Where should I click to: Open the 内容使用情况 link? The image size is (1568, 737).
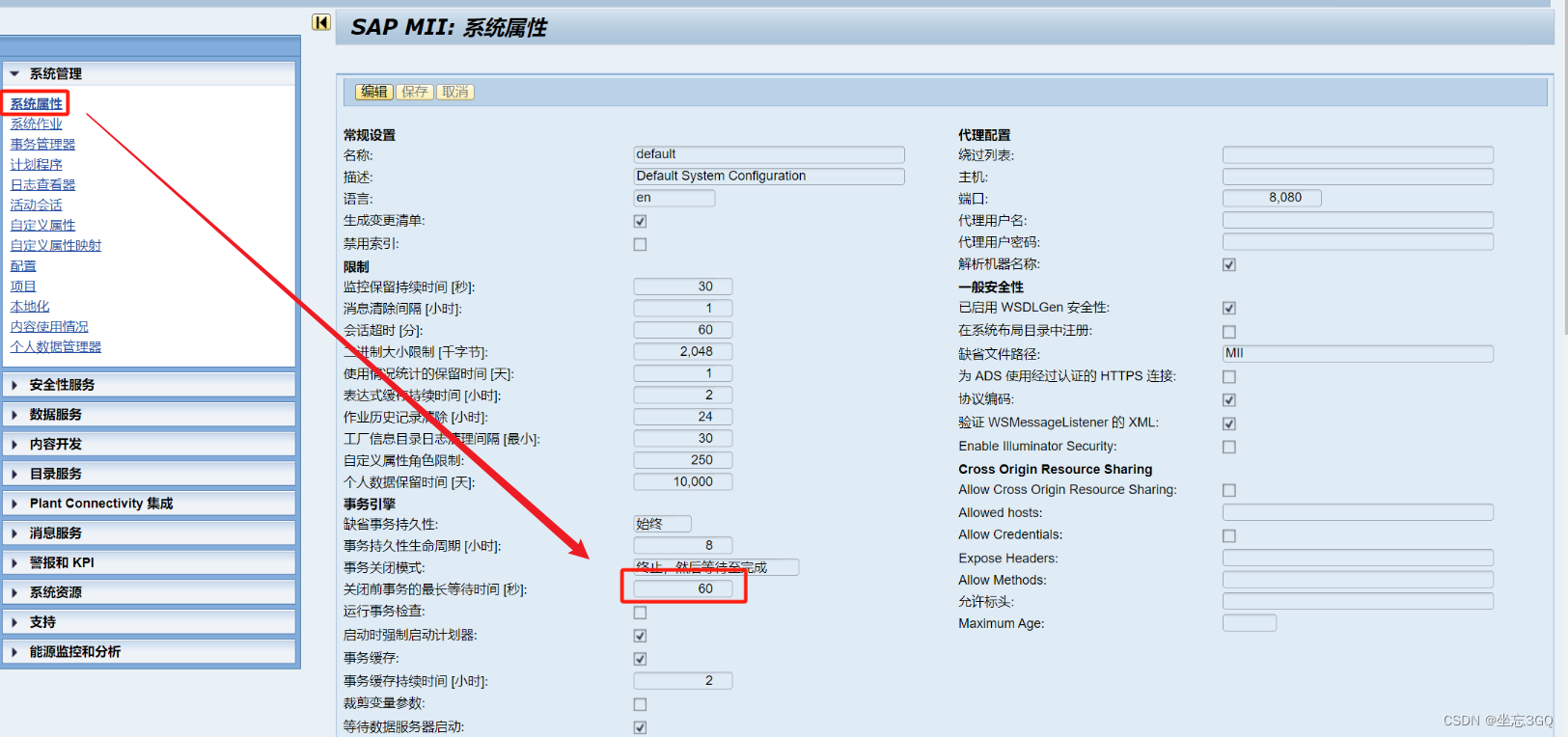click(x=49, y=326)
